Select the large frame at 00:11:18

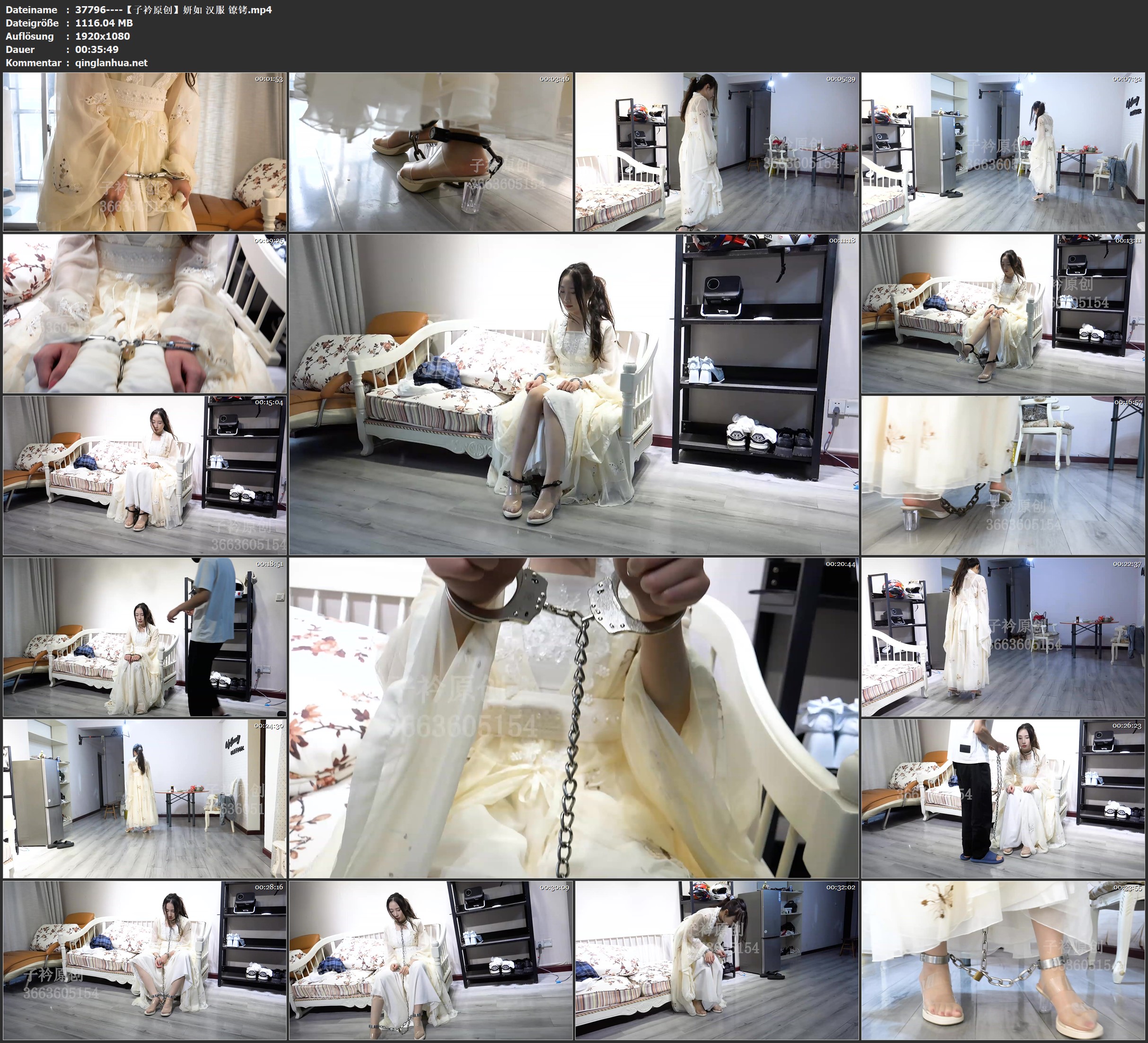(573, 394)
